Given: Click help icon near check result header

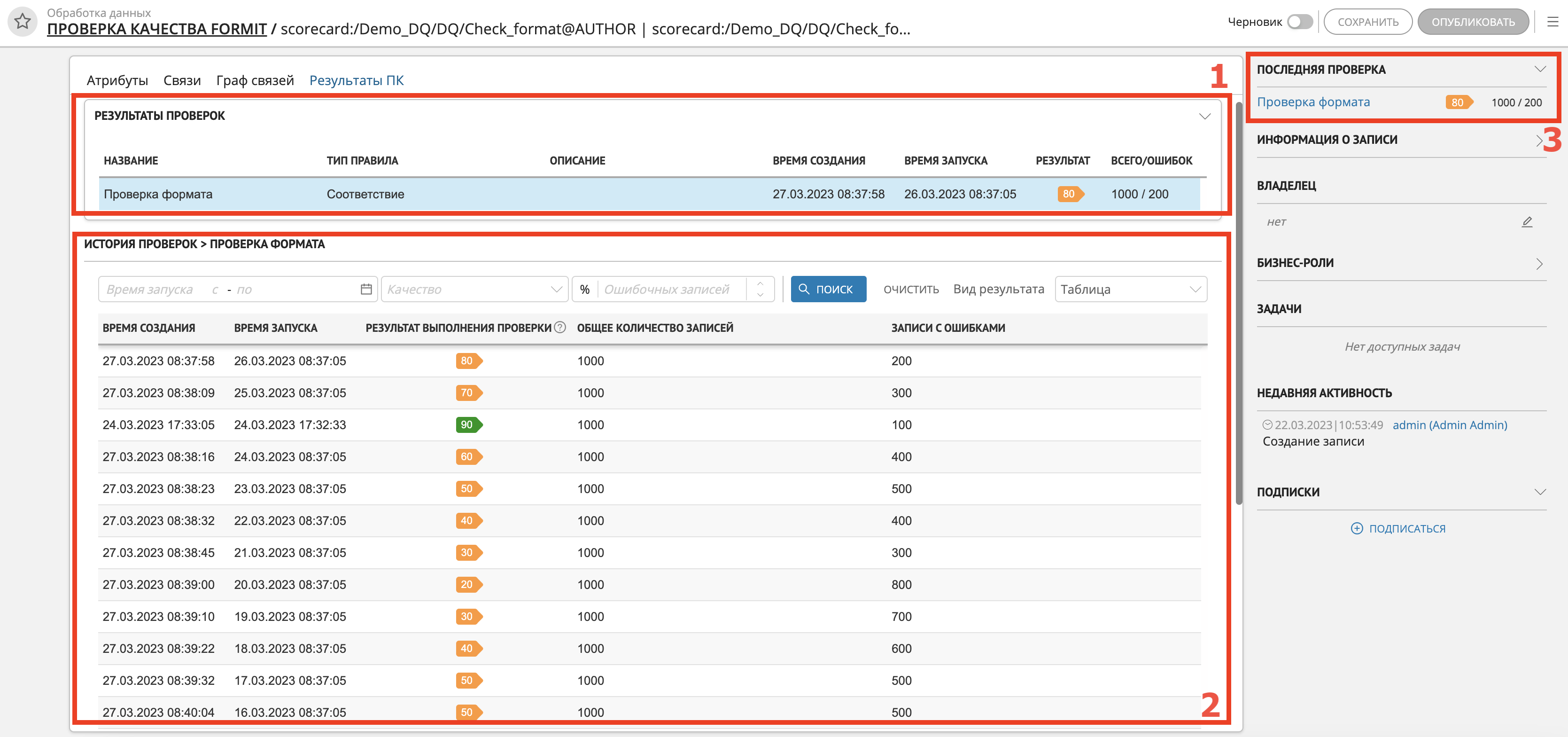Looking at the screenshot, I should pyautogui.click(x=560, y=328).
